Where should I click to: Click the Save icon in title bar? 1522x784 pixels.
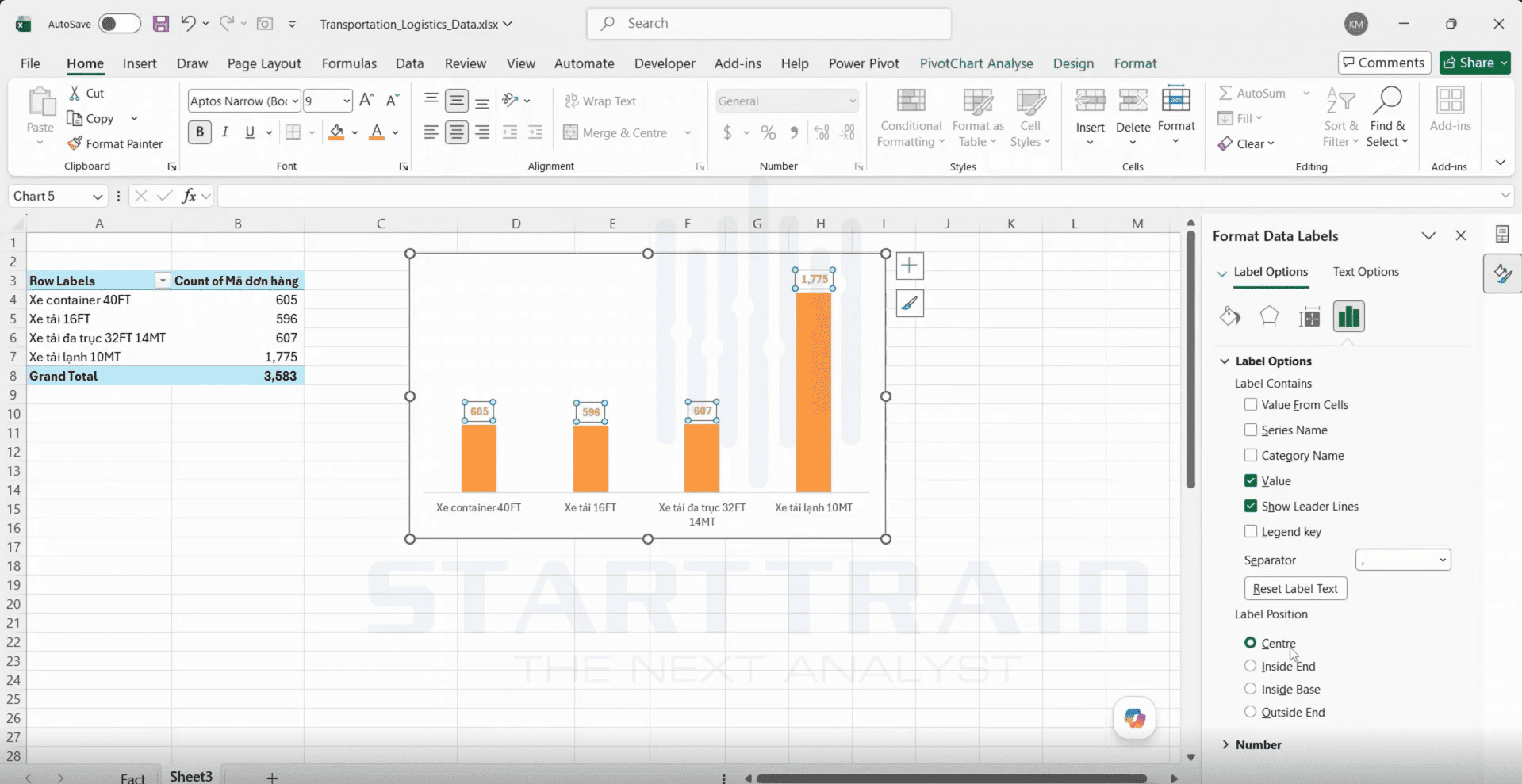161,24
